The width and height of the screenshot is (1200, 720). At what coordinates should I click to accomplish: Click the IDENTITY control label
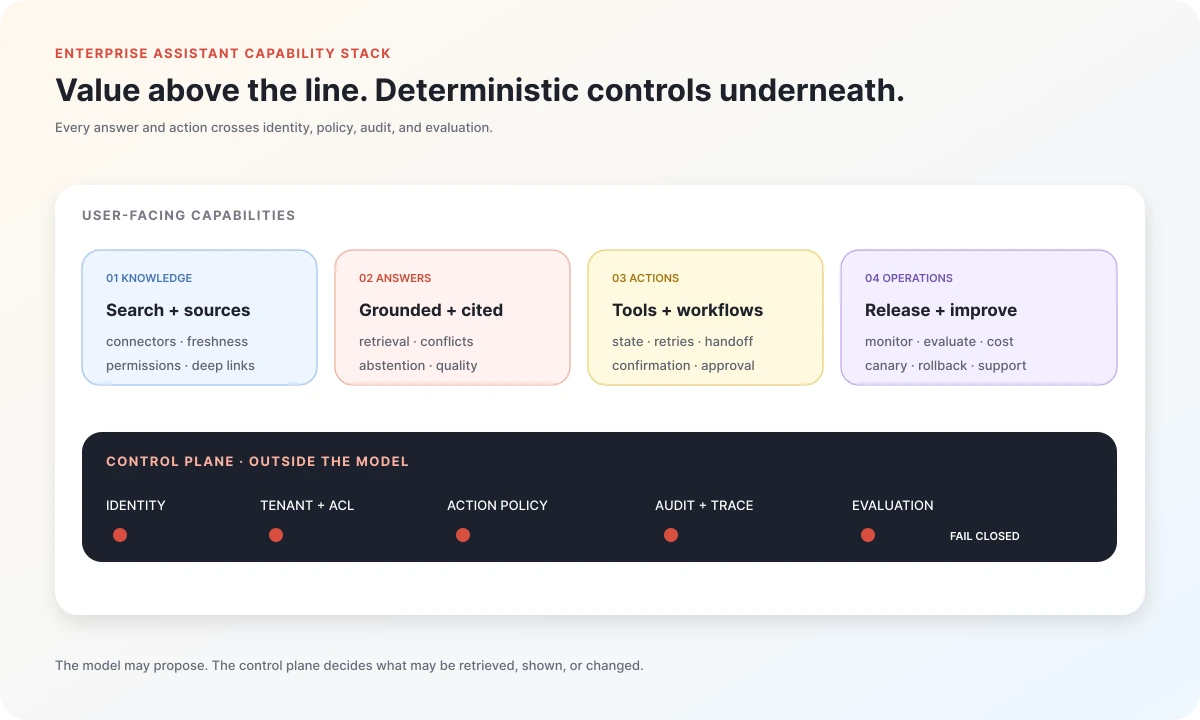[136, 505]
